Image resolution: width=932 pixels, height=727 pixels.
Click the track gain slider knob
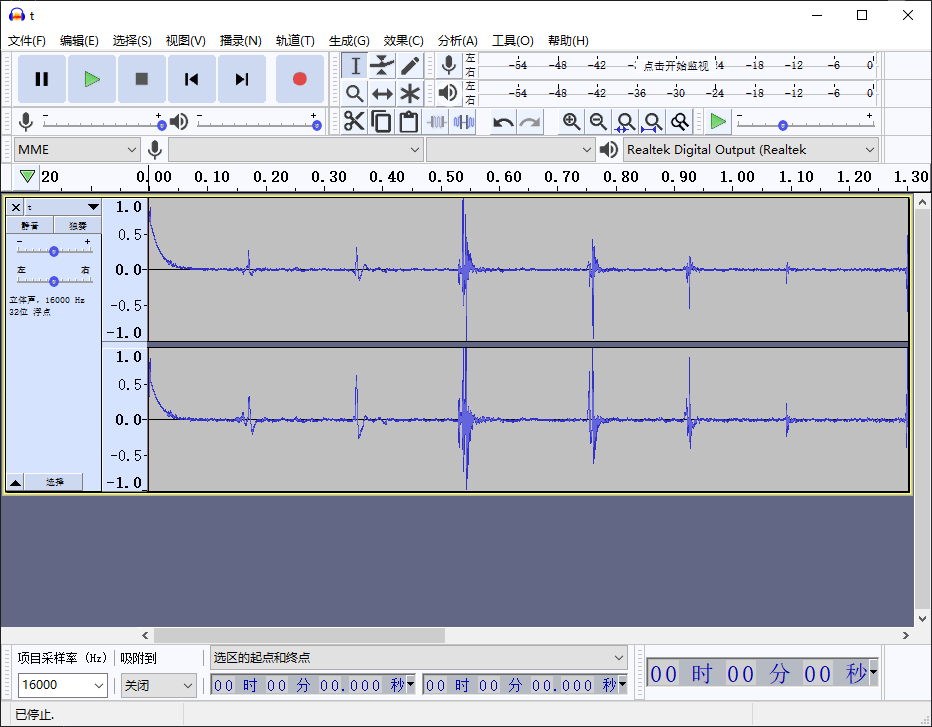point(54,251)
